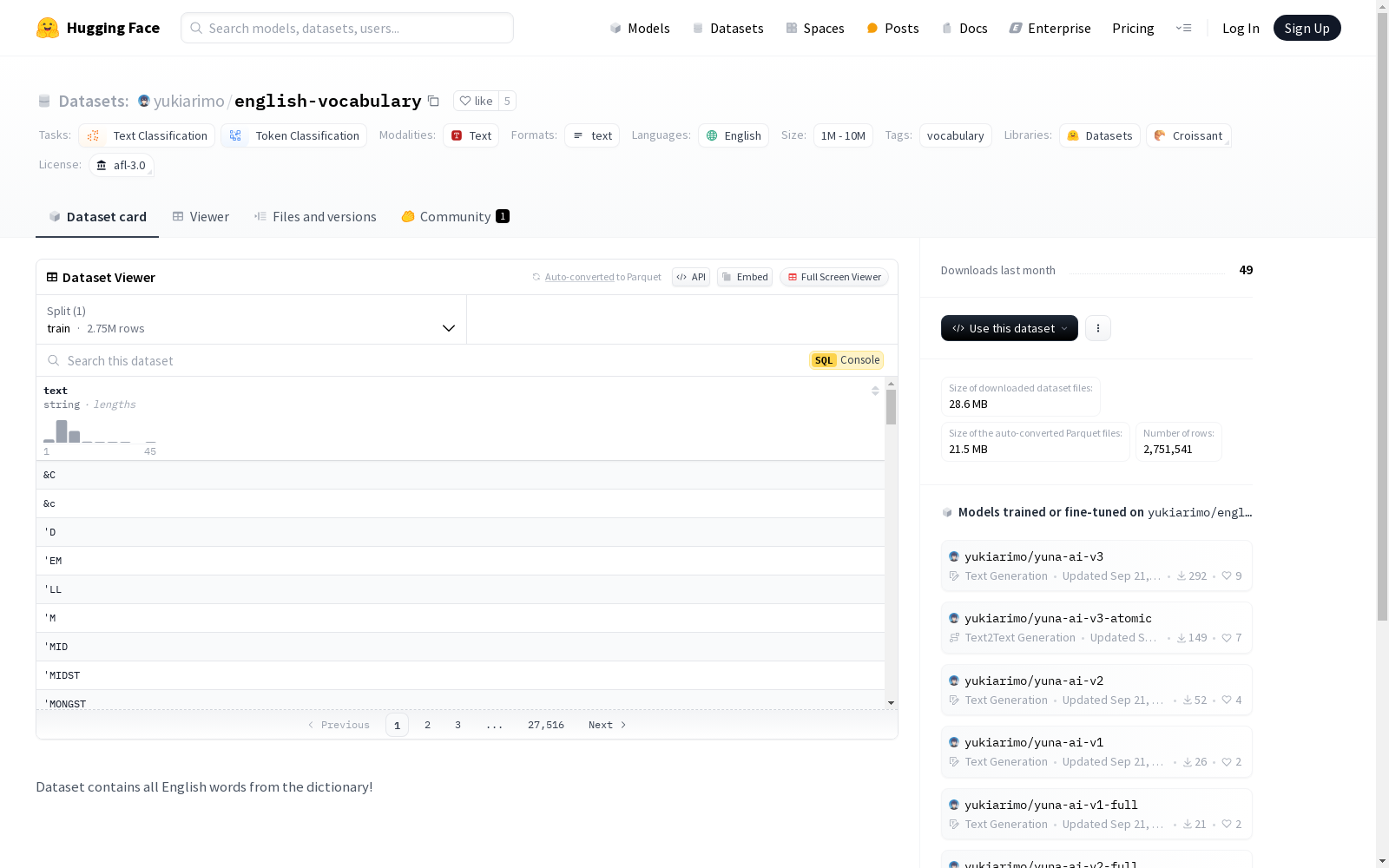Click the text length histogram chart
Image resolution: width=1389 pixels, height=868 pixels.
tap(100, 431)
